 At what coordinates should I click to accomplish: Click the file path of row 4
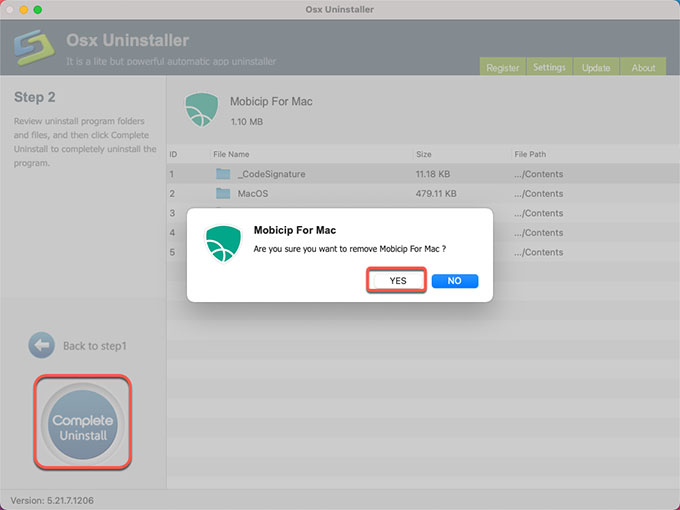(x=539, y=232)
